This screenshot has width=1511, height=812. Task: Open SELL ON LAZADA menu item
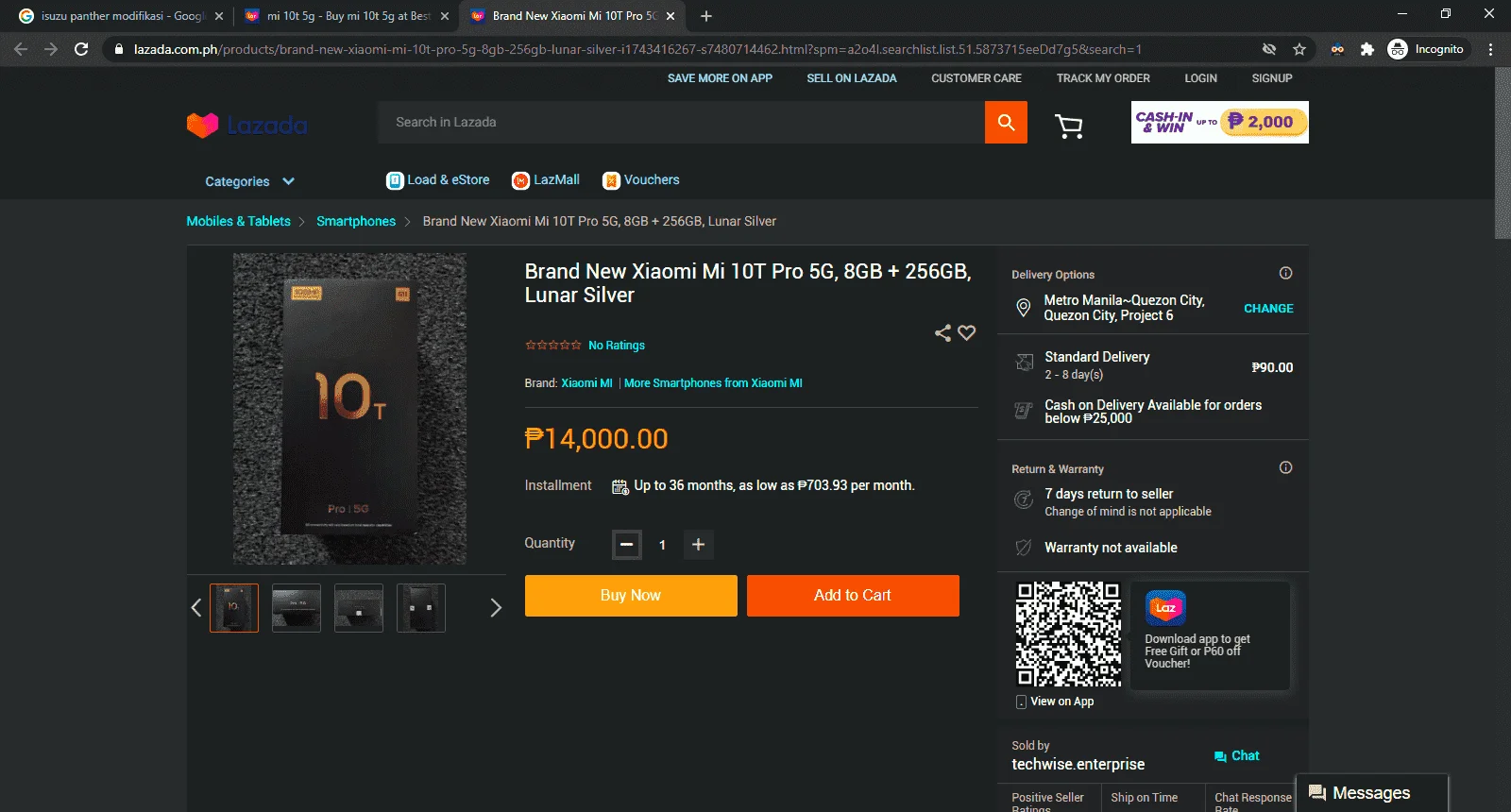point(852,78)
